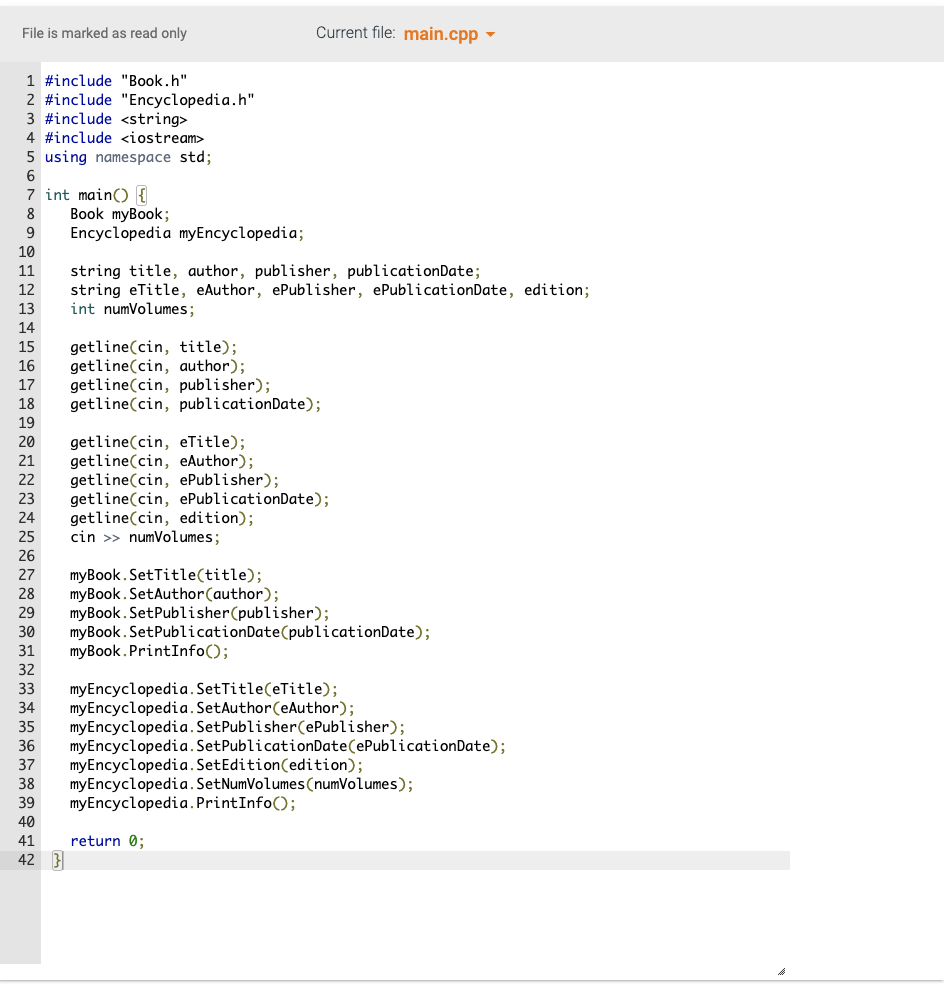This screenshot has width=944, height=984.
Task: Click 'myEncyclopedia.SetPublisher(ePublisher);' line
Action: [x=238, y=727]
